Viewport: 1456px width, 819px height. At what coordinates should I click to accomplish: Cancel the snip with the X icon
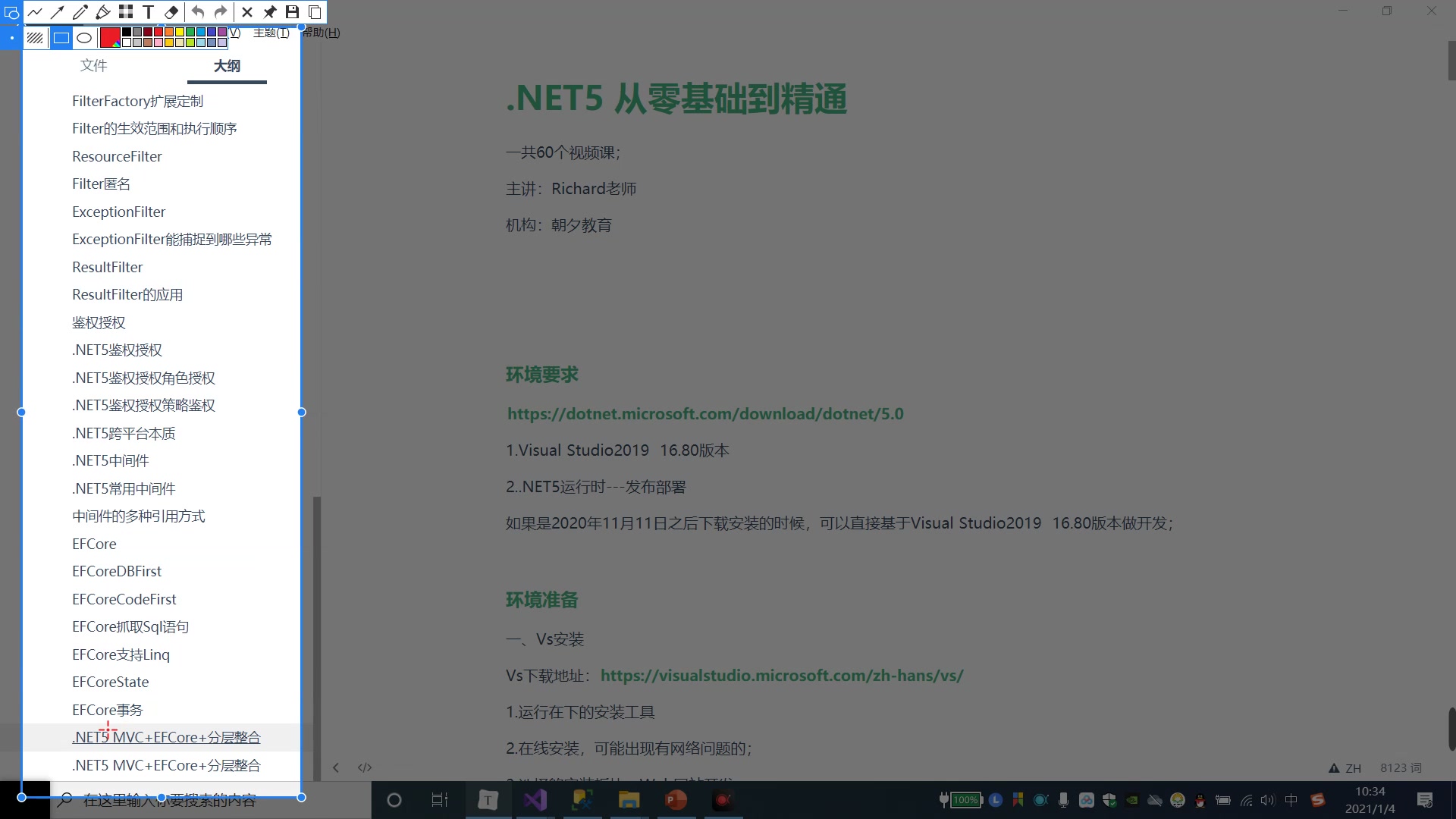[x=246, y=12]
